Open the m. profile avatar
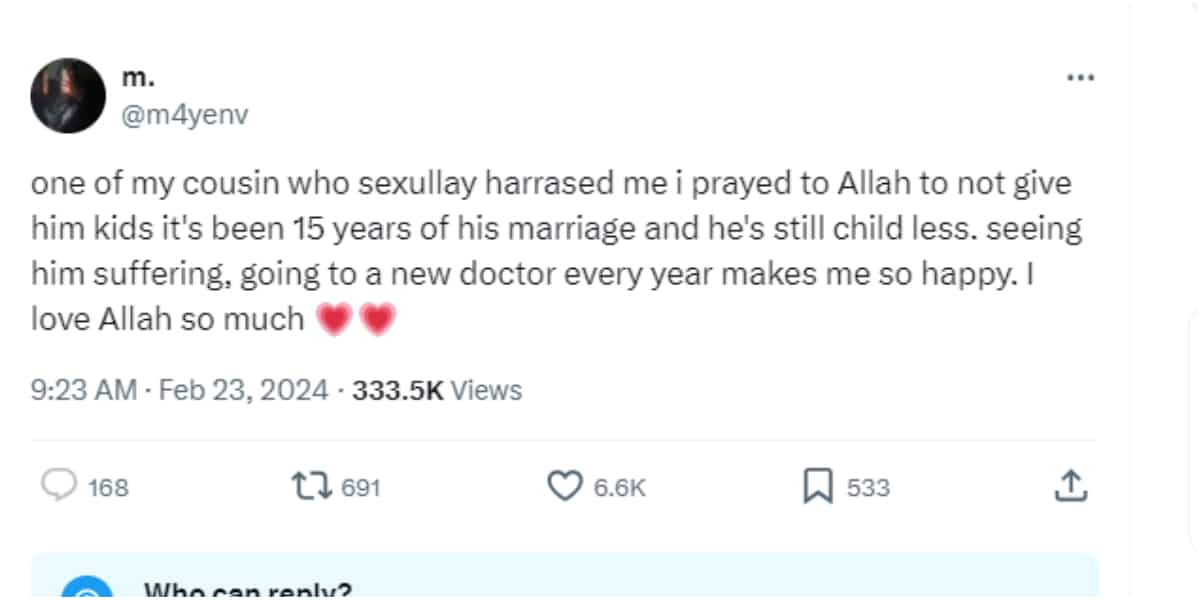This screenshot has width=1200, height=600. coord(68,95)
